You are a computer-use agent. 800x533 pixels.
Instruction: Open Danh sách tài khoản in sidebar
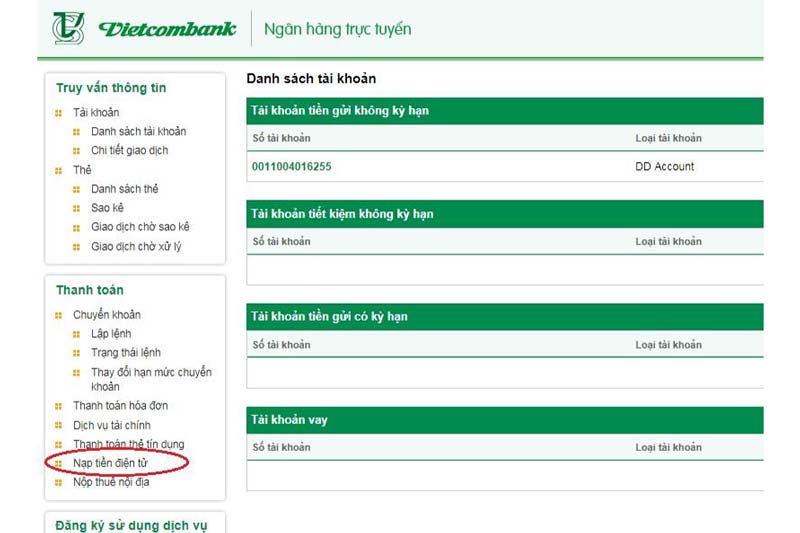coord(138,131)
